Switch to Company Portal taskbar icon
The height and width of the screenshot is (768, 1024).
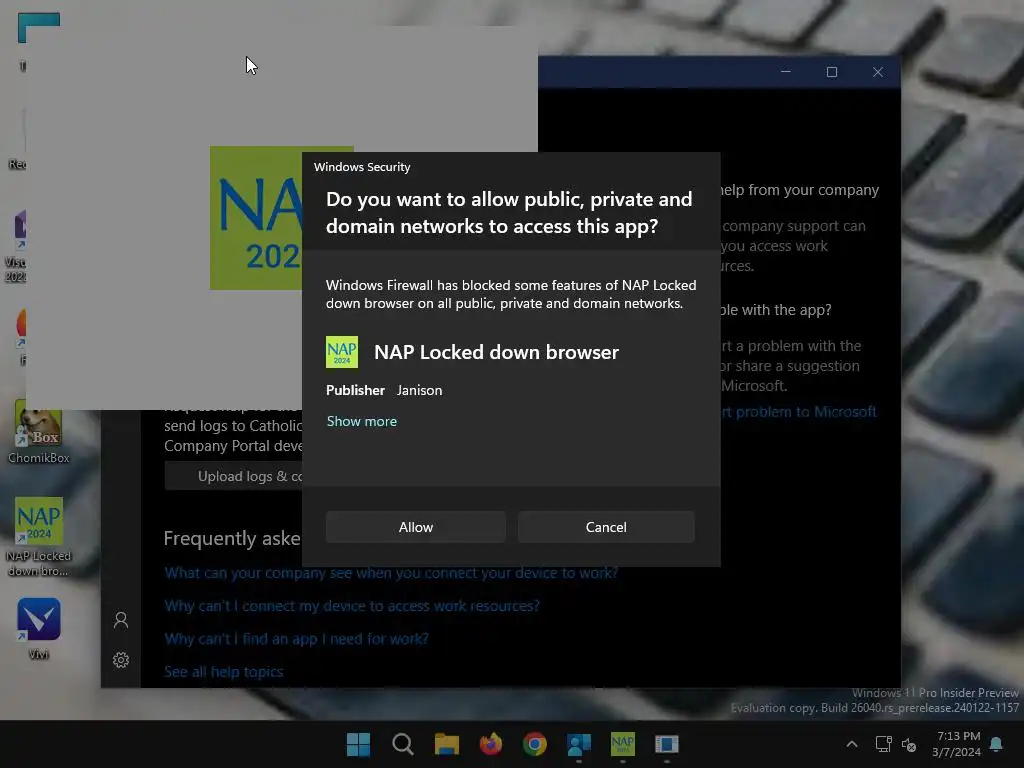coord(579,744)
